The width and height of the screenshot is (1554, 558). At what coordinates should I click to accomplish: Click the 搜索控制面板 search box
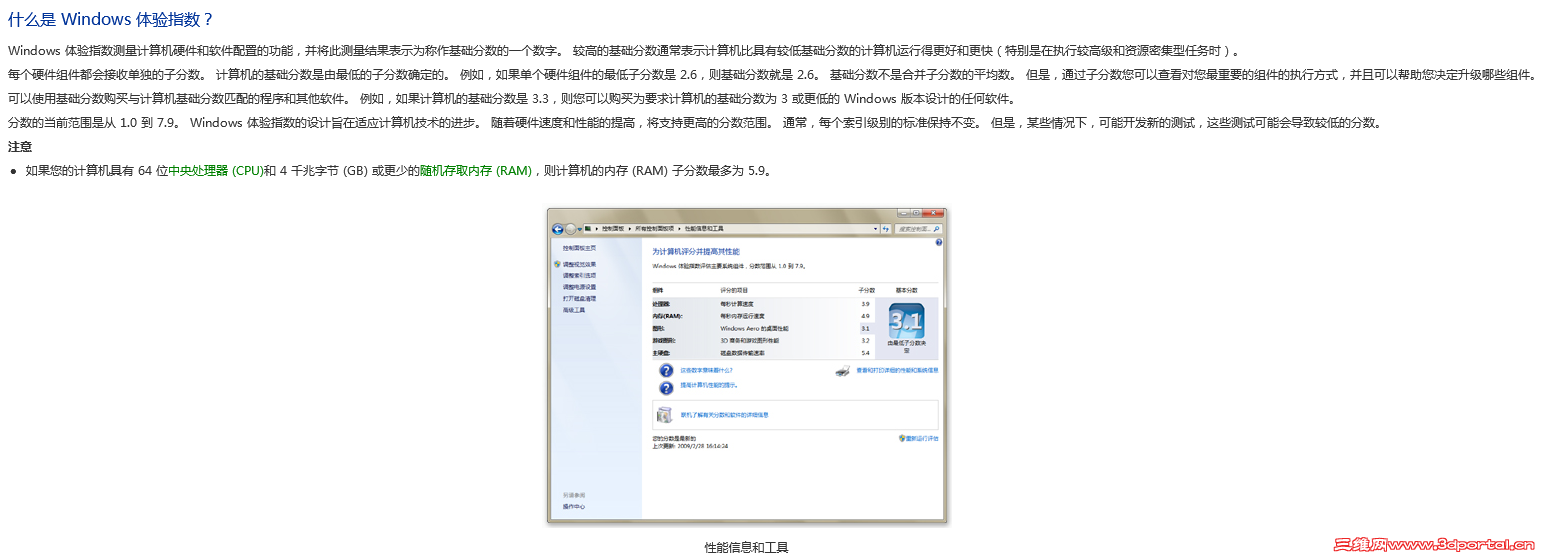point(918,229)
